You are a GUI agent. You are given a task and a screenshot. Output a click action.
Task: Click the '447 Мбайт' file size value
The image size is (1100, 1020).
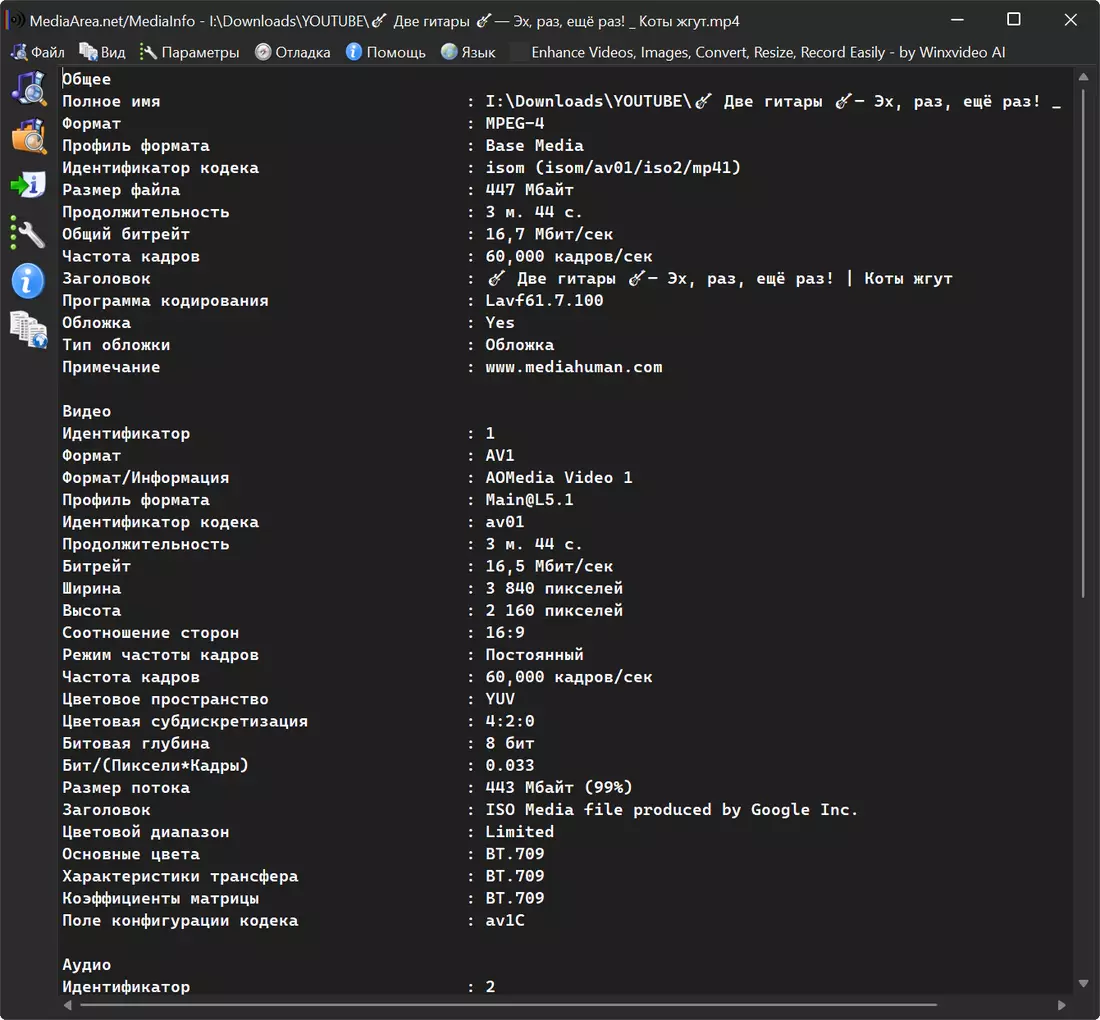530,189
